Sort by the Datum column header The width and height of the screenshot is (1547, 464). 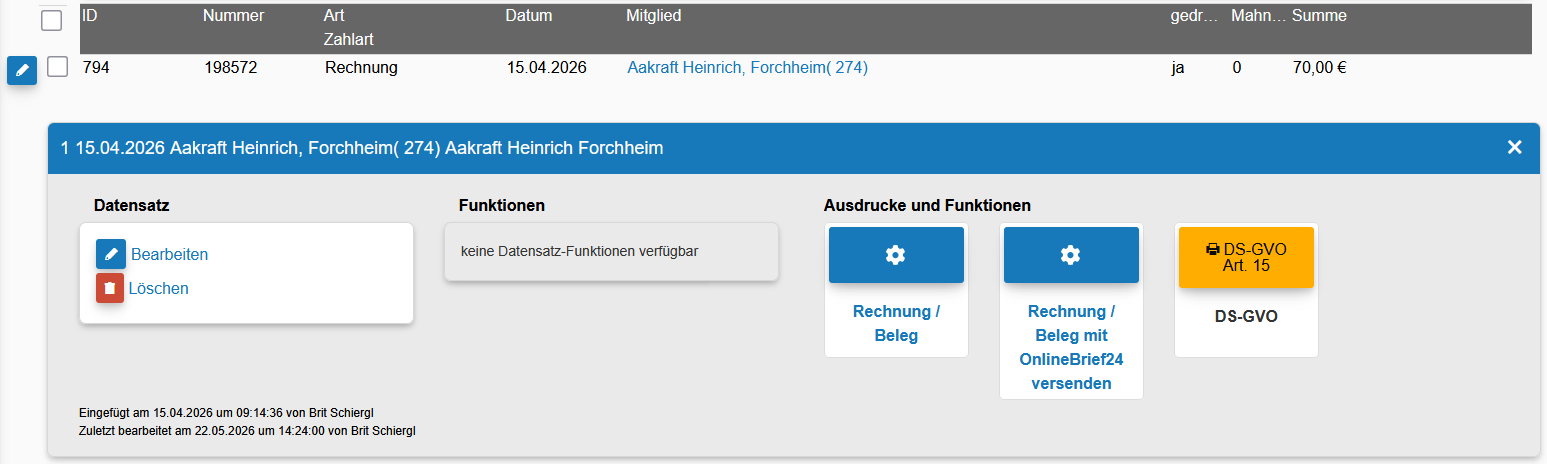tap(529, 16)
